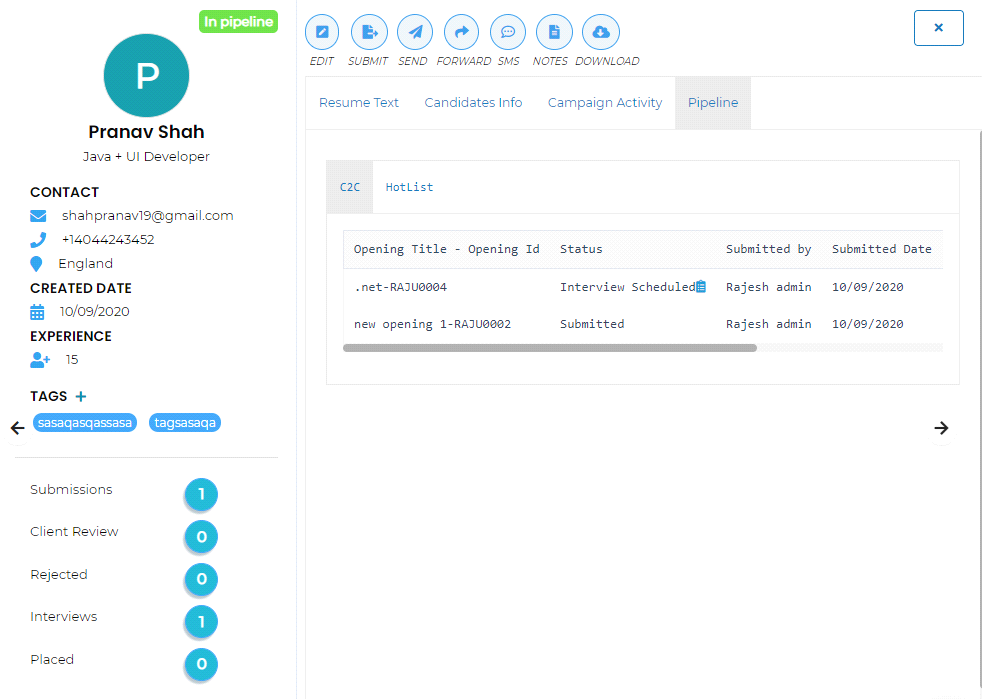Click the Rejected count badge
Screen dimensions: 982x699
point(201,579)
